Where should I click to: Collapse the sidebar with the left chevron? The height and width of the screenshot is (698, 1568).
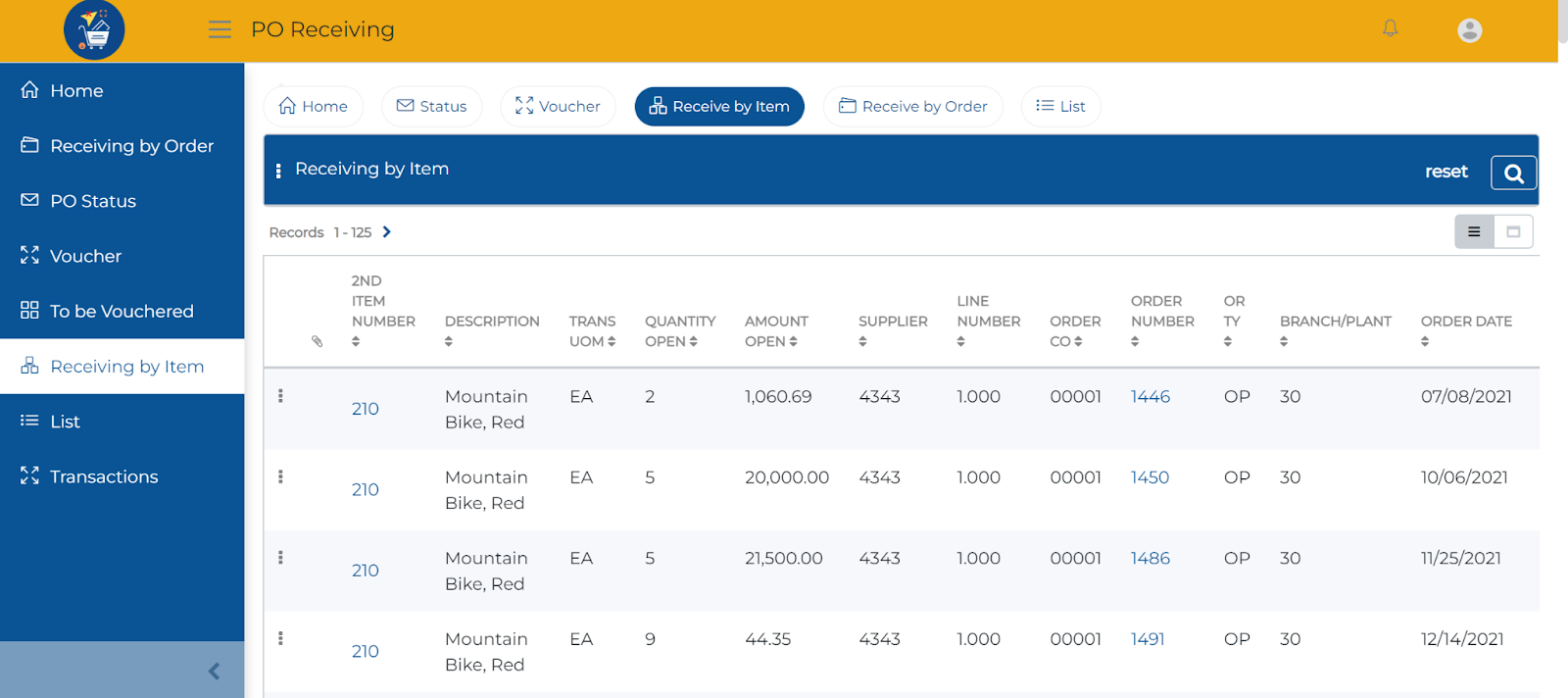coord(214,671)
